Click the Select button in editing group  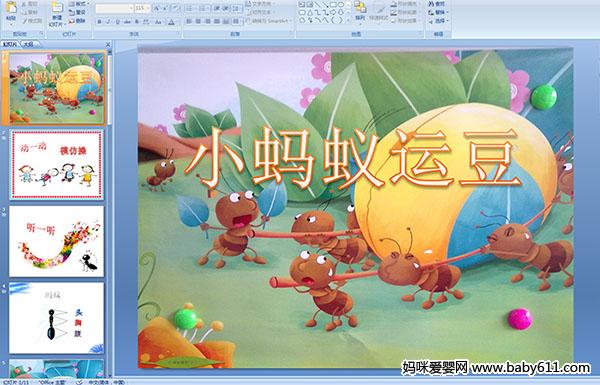coord(437,21)
